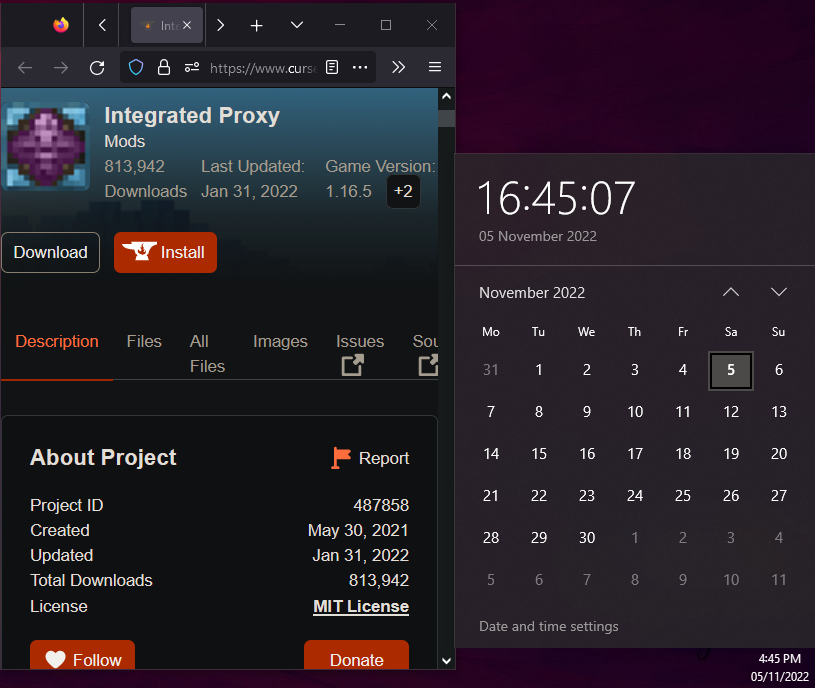Expand the +2 game versions badge
Viewport: 815px width, 688px height.
point(403,191)
